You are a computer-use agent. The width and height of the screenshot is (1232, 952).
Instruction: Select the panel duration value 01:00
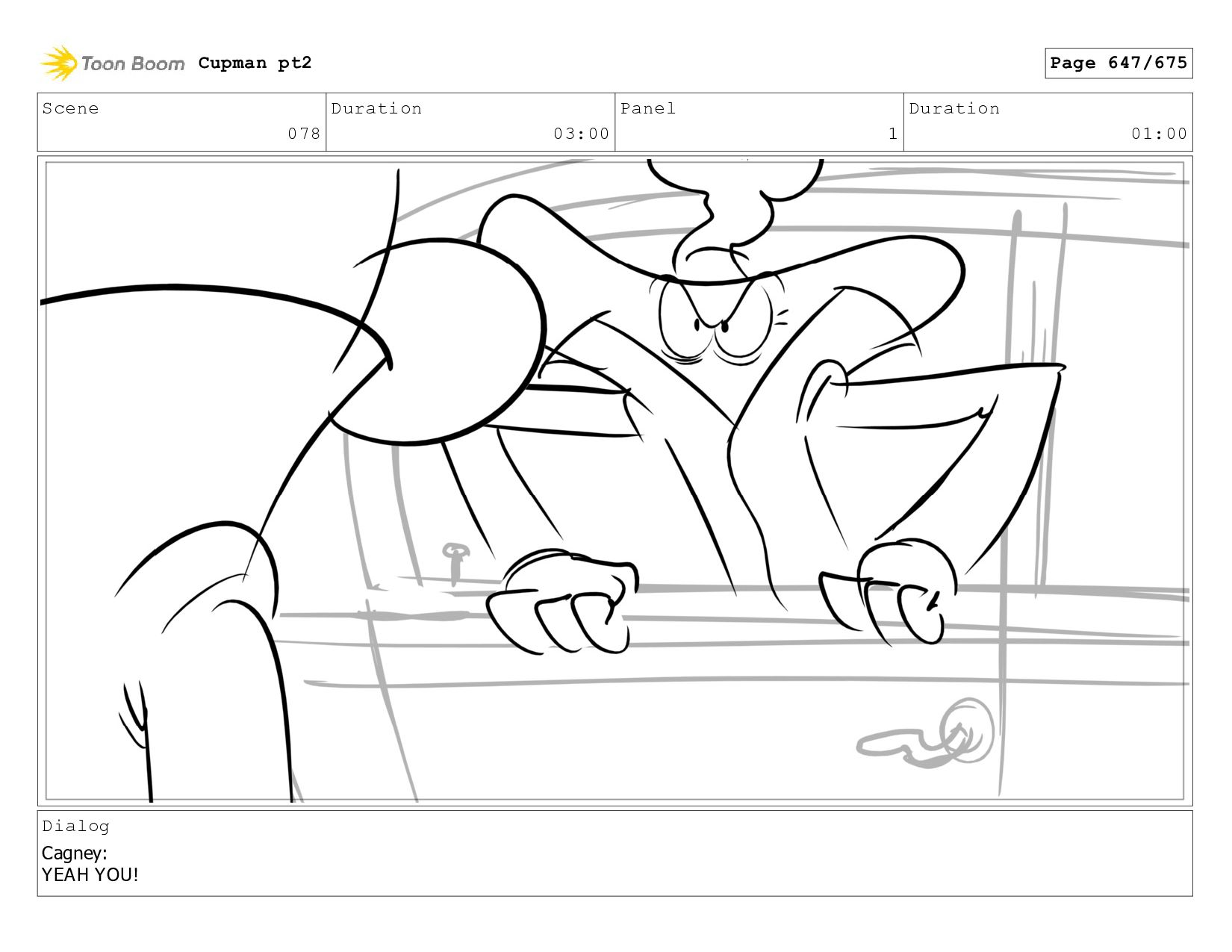[1159, 134]
